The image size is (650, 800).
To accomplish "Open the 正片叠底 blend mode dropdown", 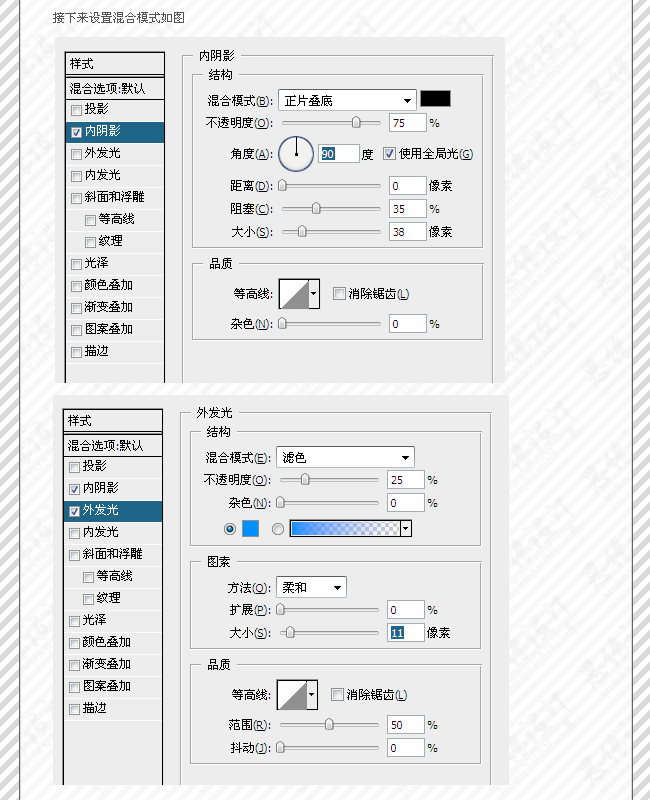I will (347, 101).
